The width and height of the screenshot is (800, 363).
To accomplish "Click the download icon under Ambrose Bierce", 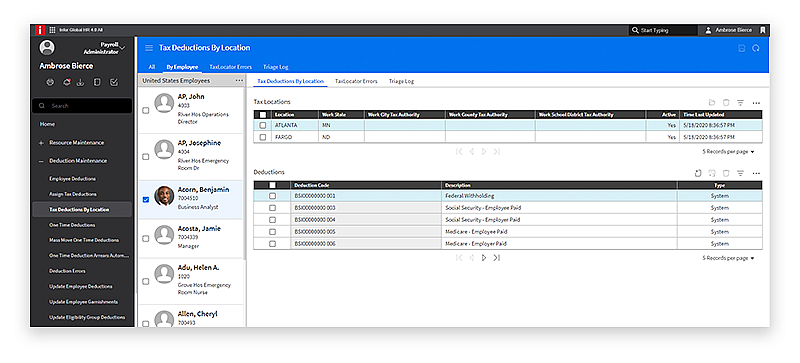I will click(80, 83).
